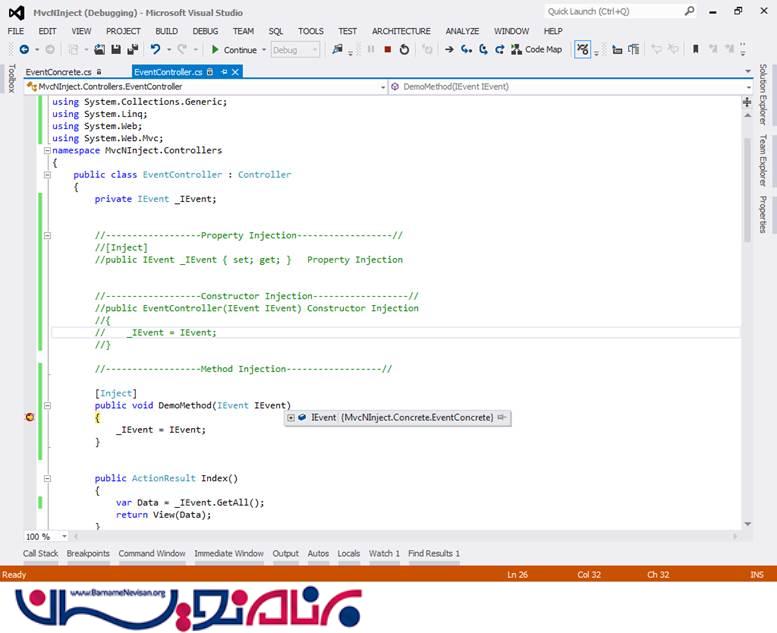Click the Save All toolbar icon
The image size is (777, 633).
(133, 49)
